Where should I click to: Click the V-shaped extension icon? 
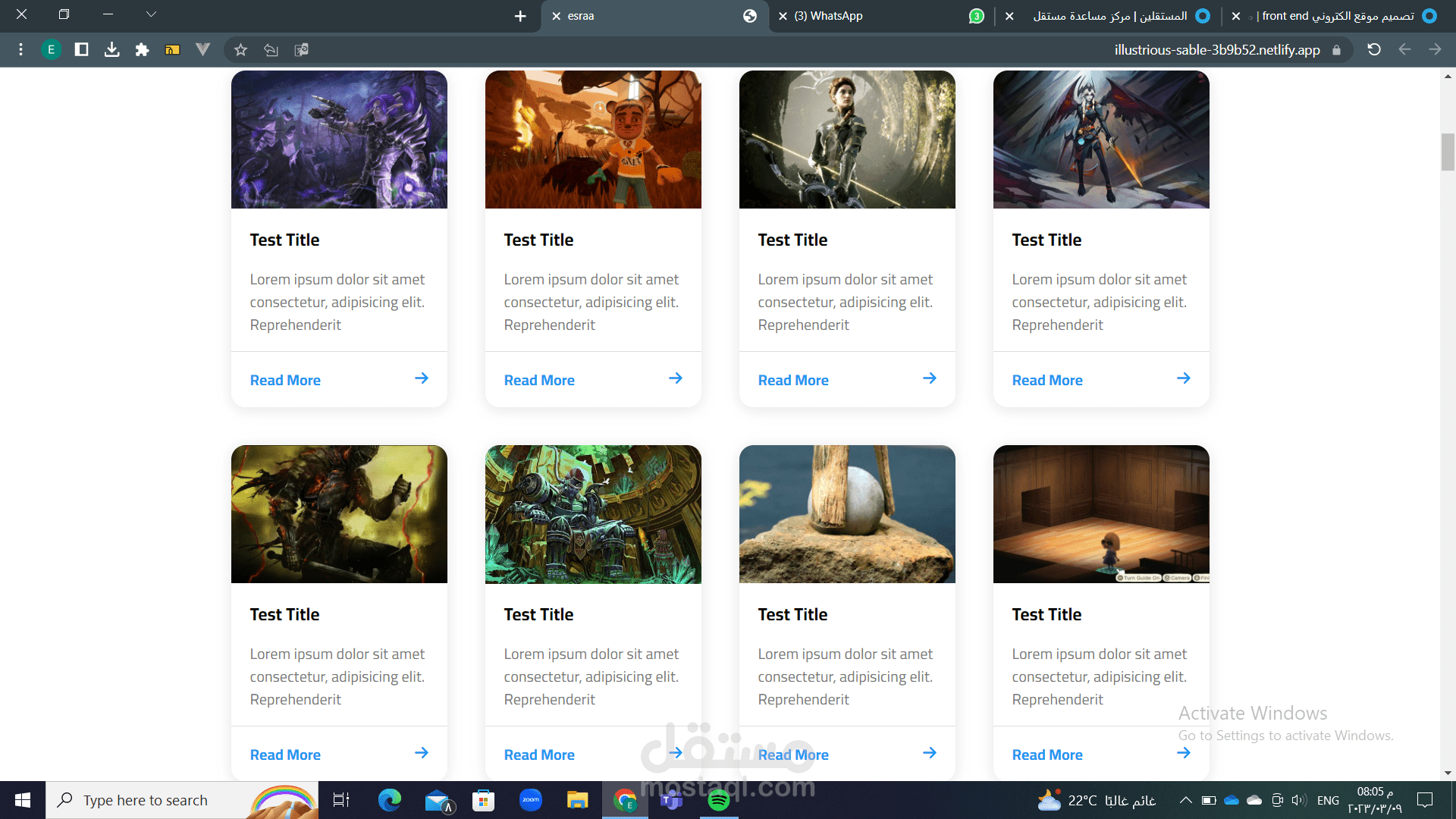(202, 50)
